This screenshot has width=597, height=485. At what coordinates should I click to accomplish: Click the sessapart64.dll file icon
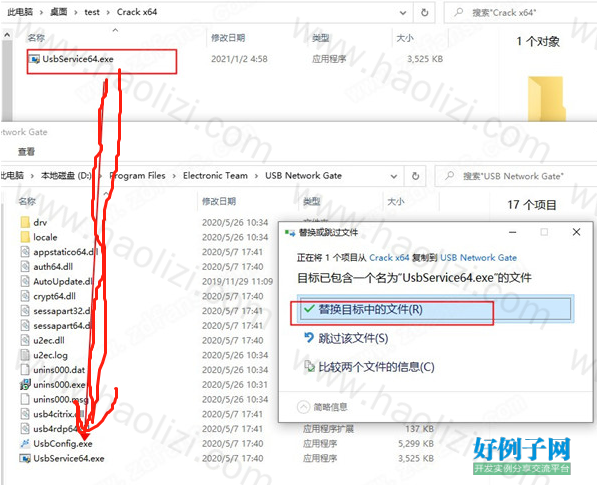pyautogui.click(x=25, y=326)
